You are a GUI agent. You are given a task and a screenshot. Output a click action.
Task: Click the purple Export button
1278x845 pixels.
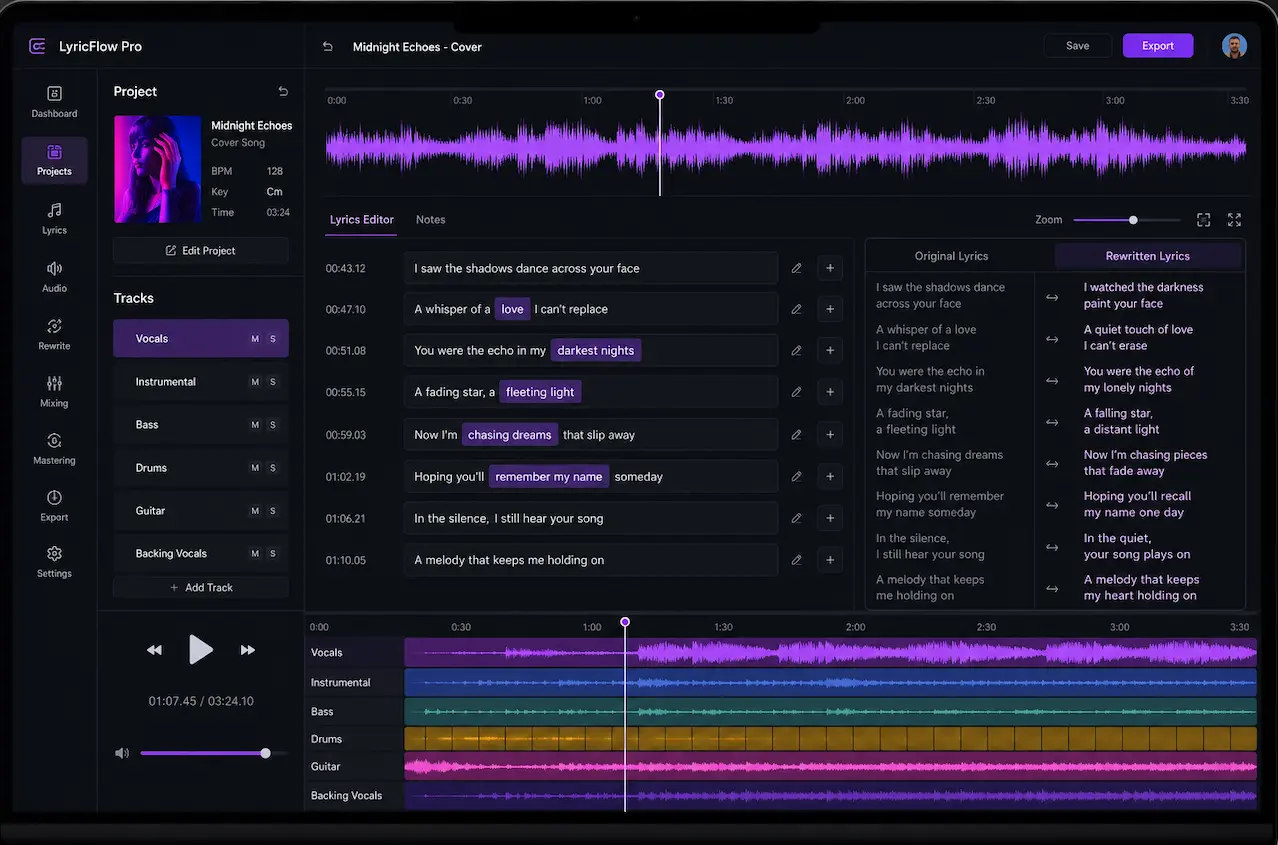point(1158,46)
